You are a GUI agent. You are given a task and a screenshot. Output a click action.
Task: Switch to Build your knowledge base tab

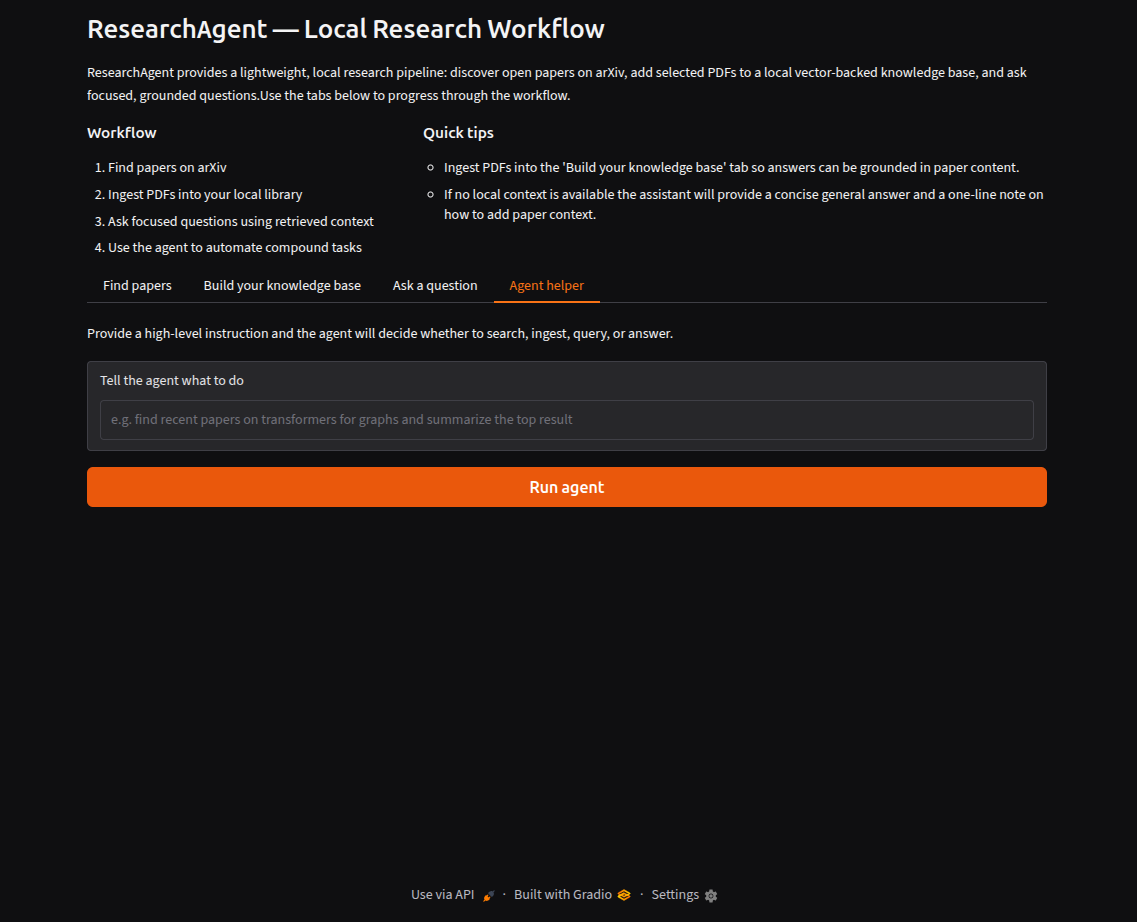282,286
